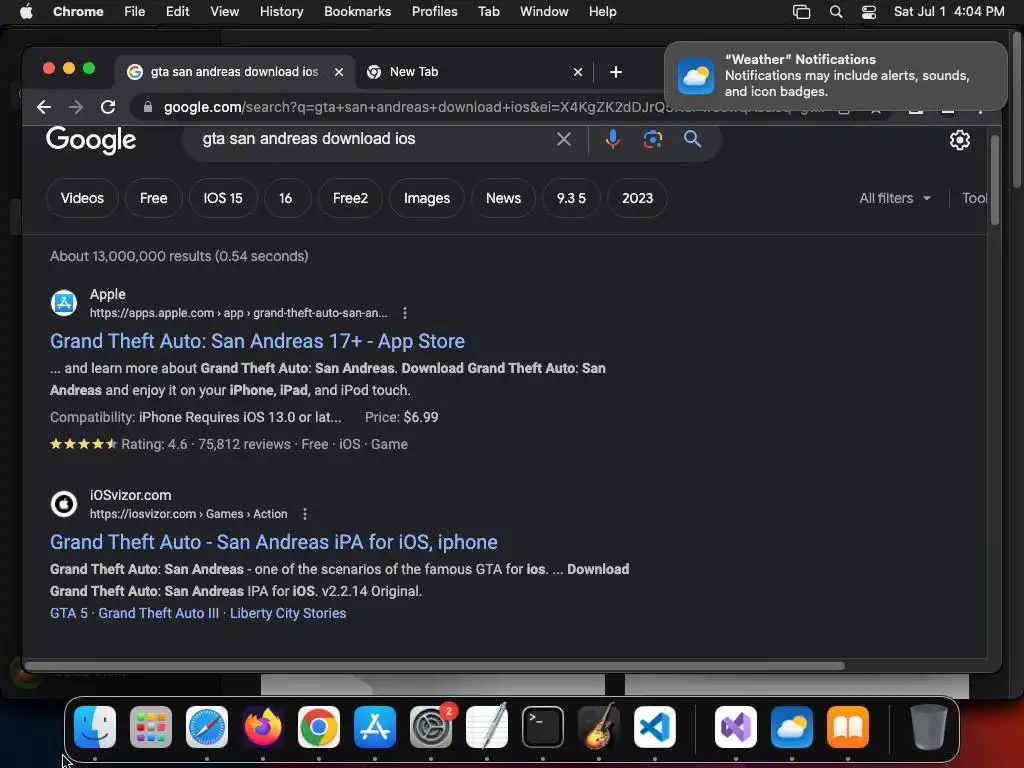Close the New Tab tab
Image resolution: width=1024 pixels, height=768 pixels.
coord(577,72)
